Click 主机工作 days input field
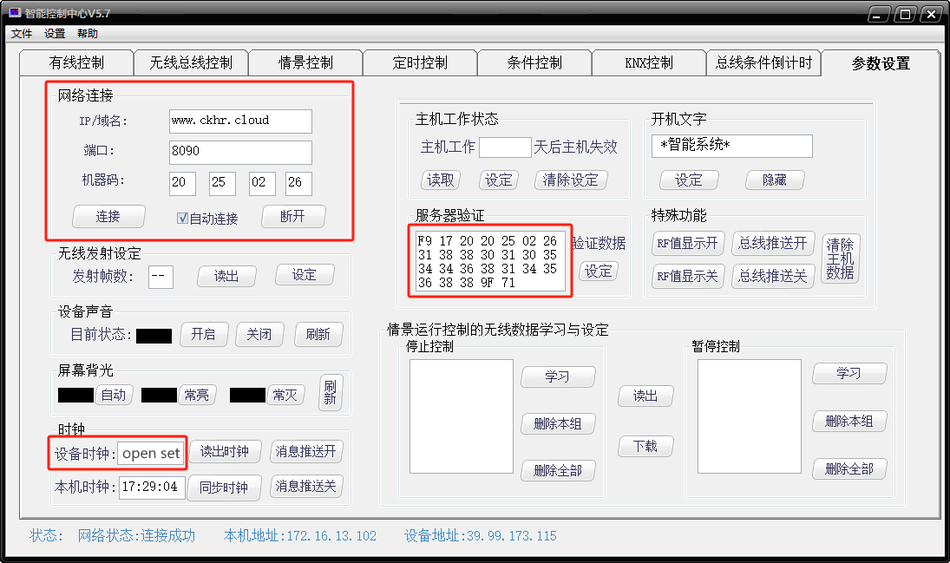Screen dimensions: 950x563 tap(505, 147)
